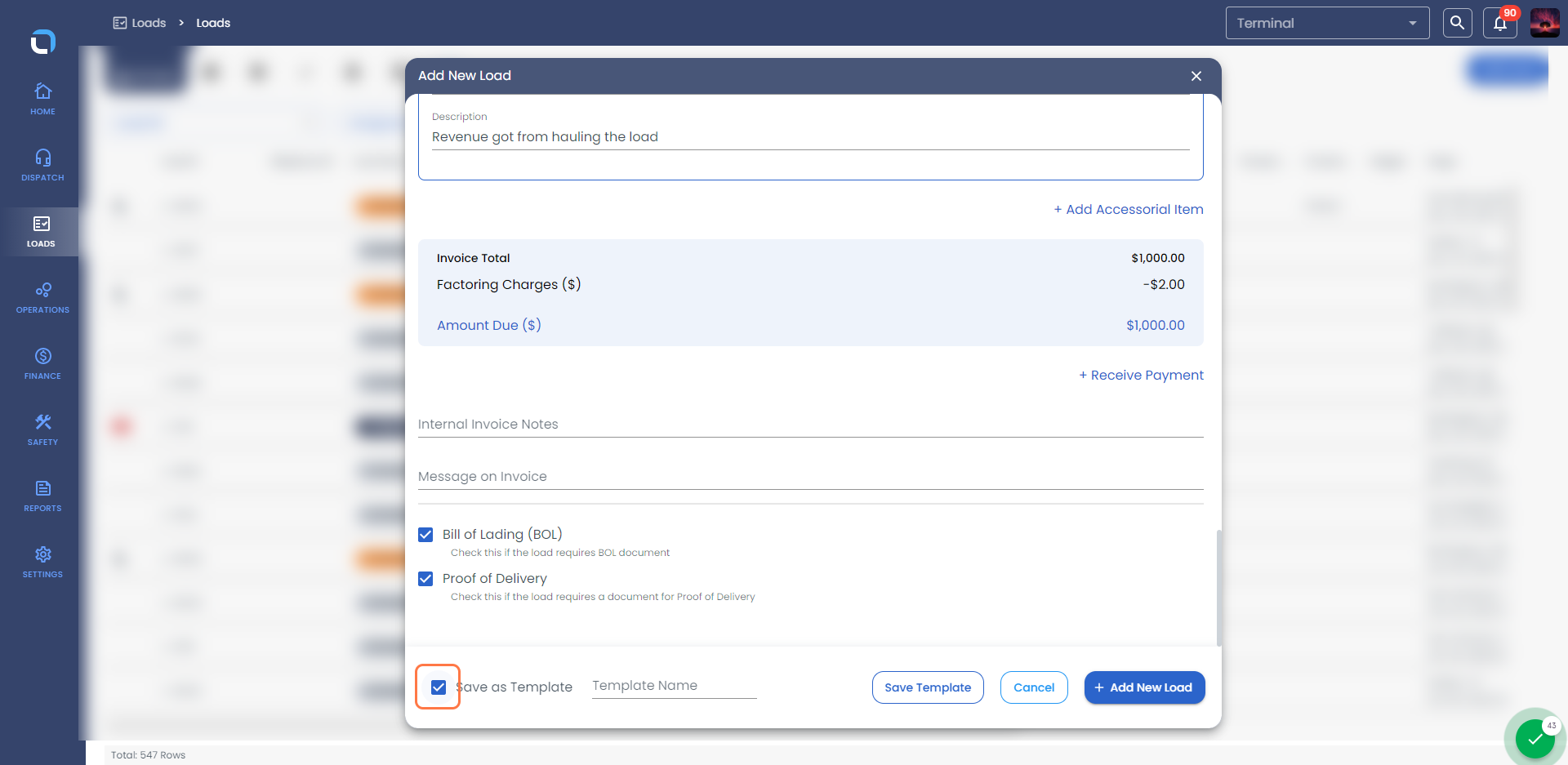Click the Internal Invoice Notes field
Viewport: 1568px width, 765px height.
pos(811,425)
